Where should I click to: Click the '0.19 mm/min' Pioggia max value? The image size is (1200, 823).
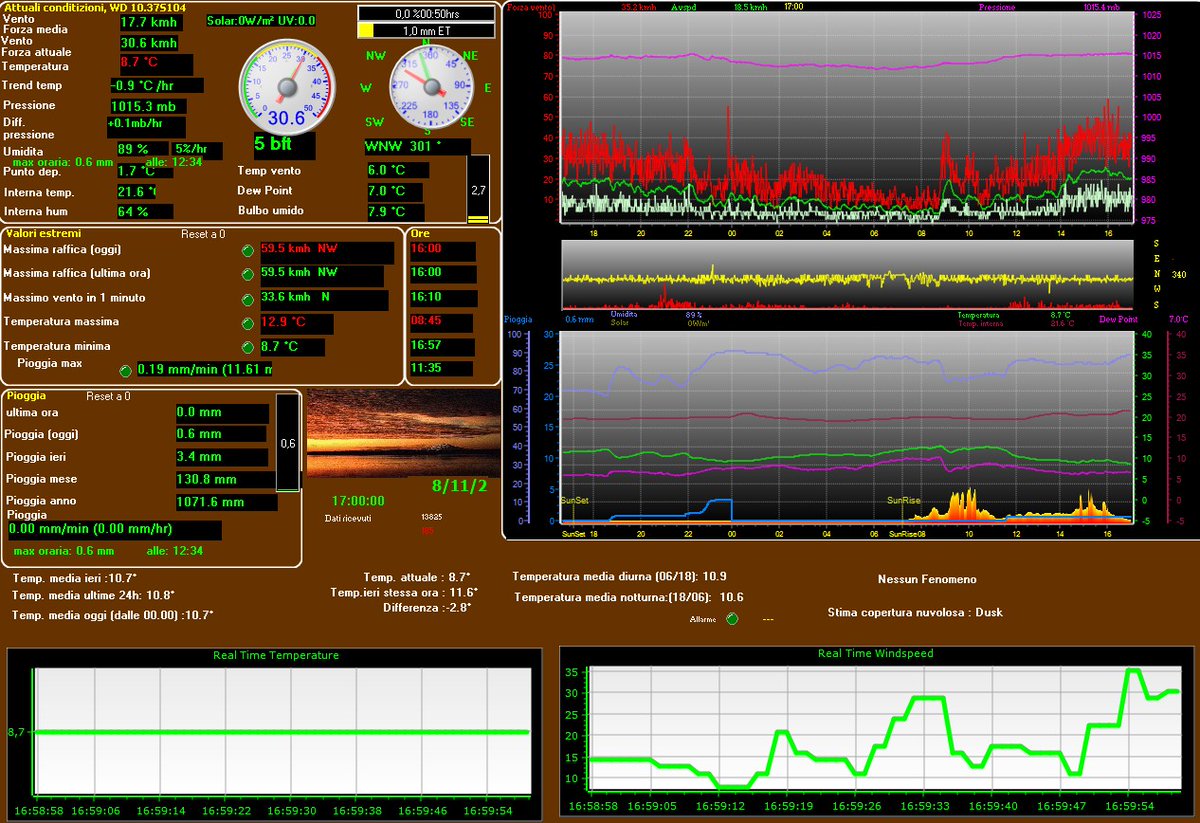(x=204, y=371)
